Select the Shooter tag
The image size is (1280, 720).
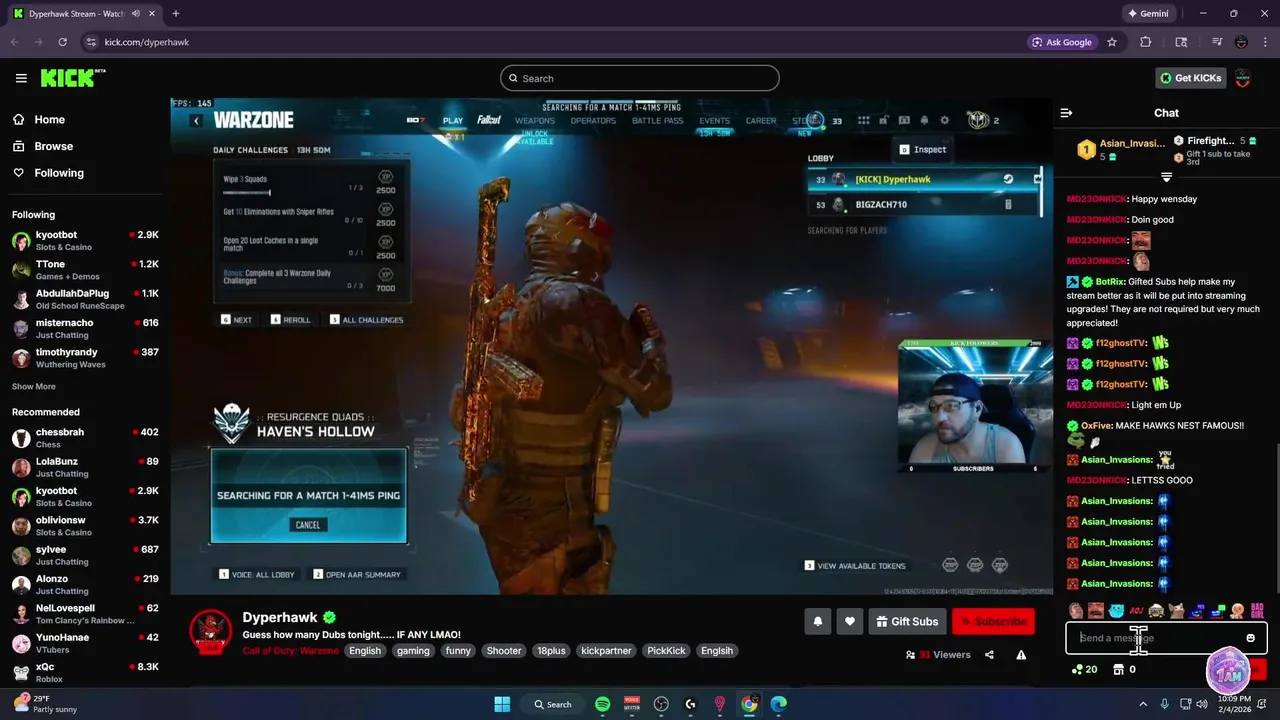(503, 650)
